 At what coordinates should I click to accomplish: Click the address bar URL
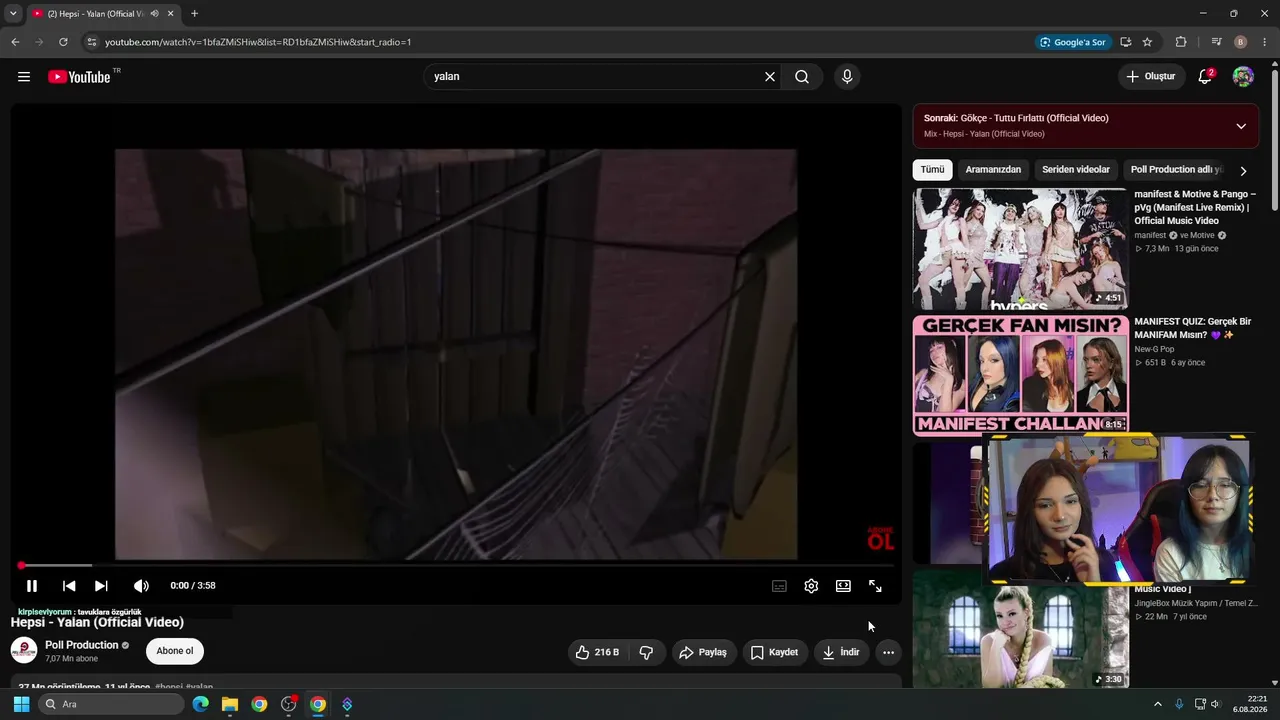click(x=258, y=42)
